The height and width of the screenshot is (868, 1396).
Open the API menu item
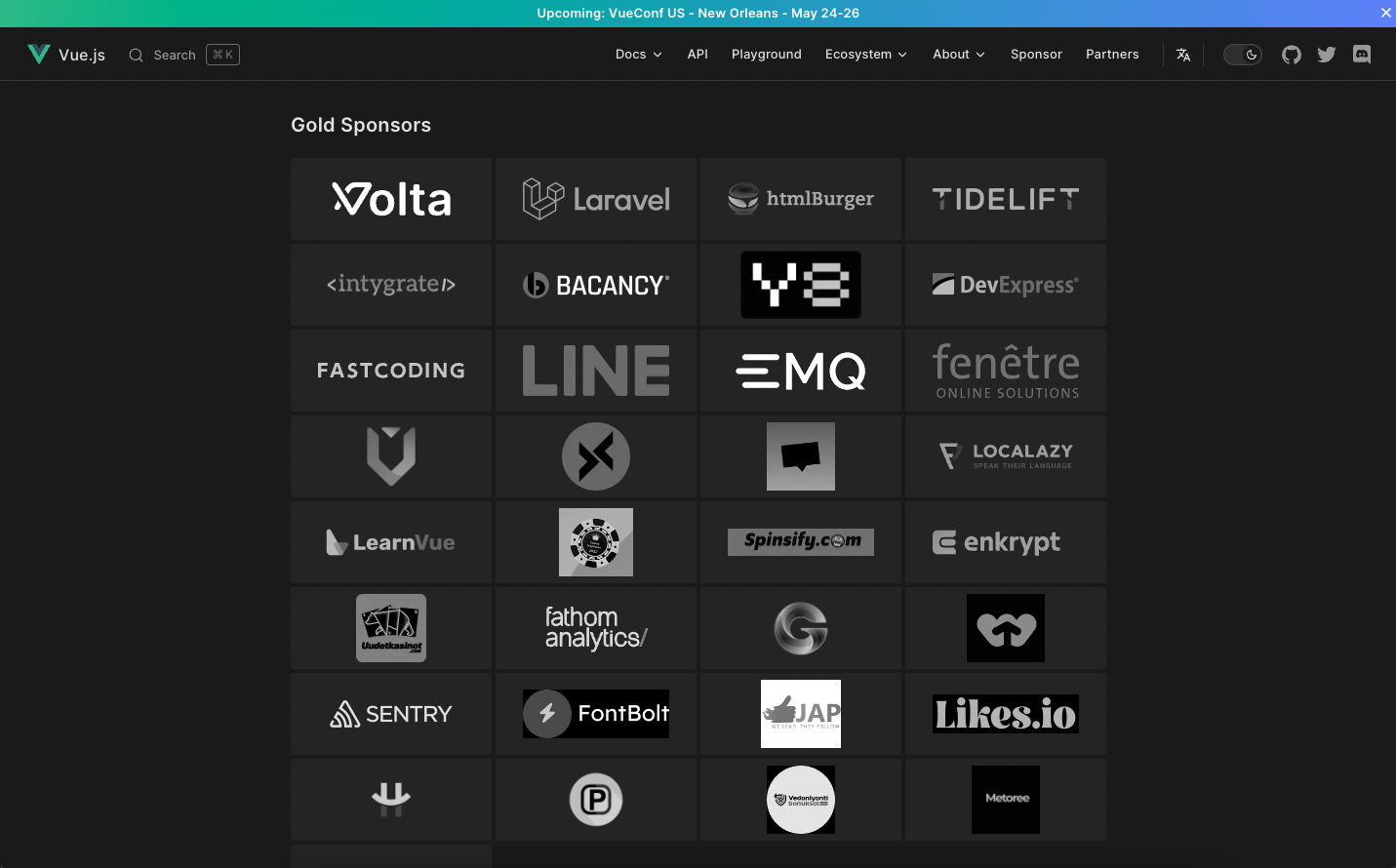pos(698,55)
